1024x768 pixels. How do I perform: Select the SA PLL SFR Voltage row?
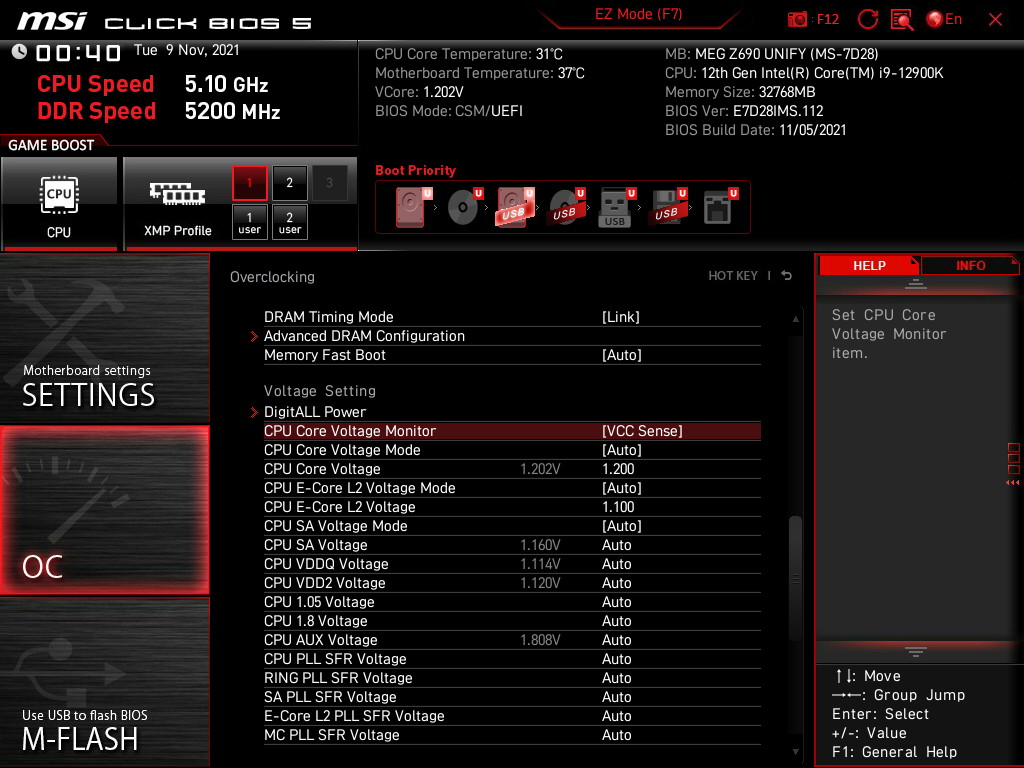pyautogui.click(x=512, y=697)
